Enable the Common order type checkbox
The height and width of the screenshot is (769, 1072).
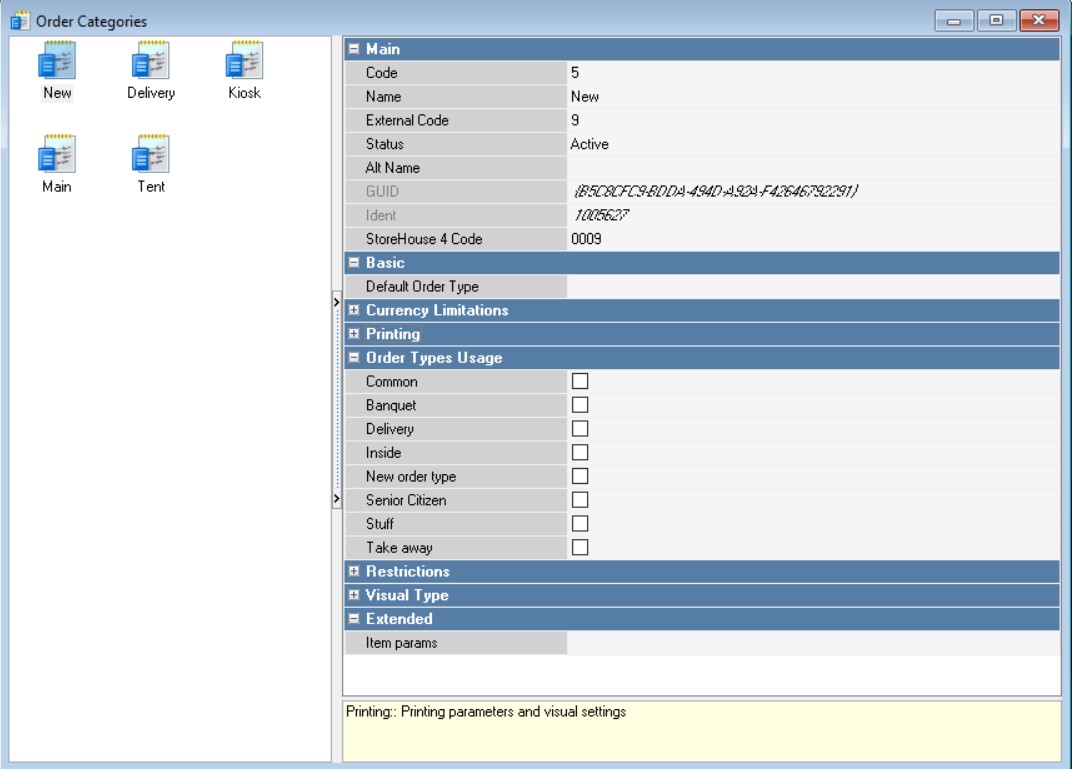(x=580, y=381)
